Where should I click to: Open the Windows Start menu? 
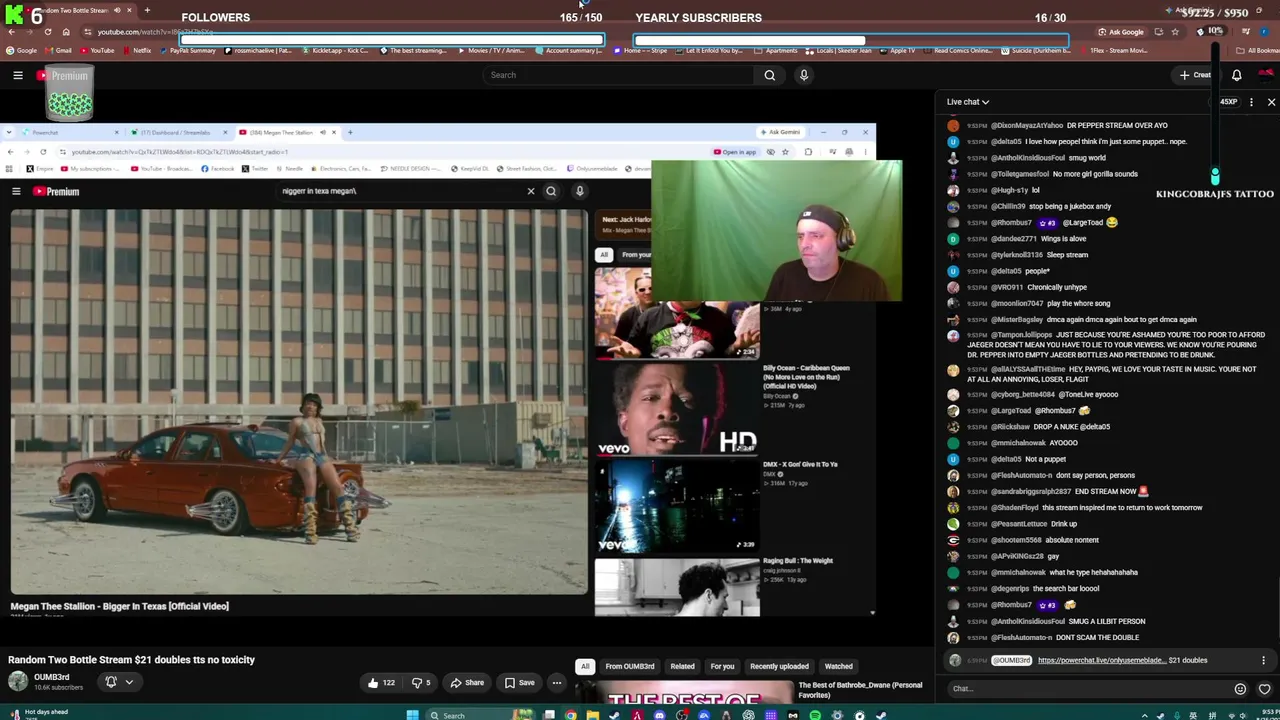coord(412,714)
